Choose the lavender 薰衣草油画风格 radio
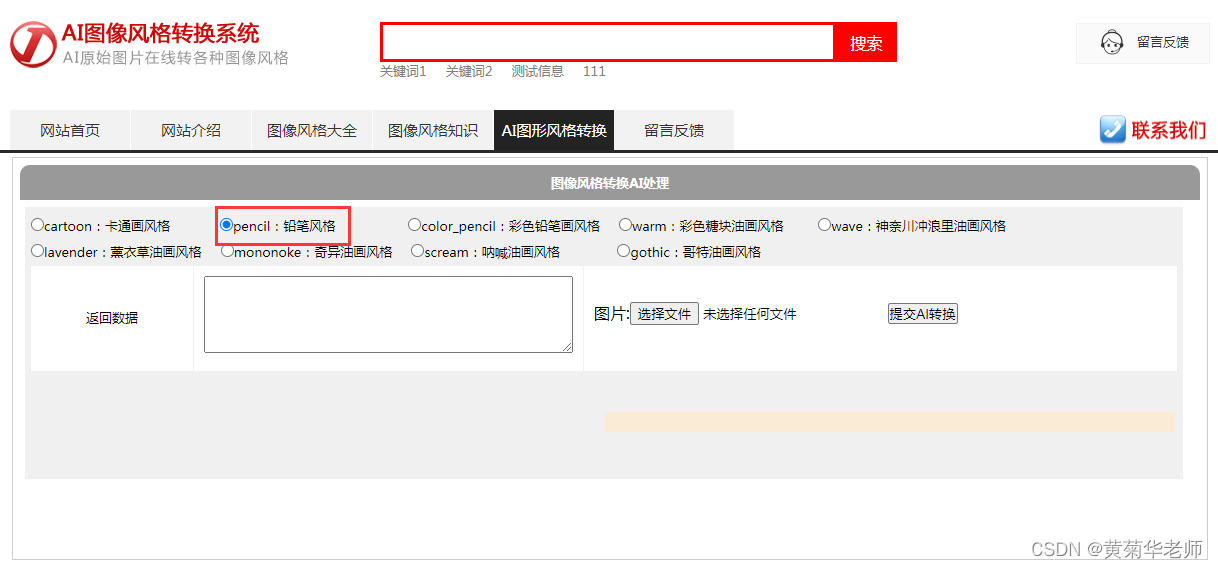The width and height of the screenshot is (1218, 569). point(37,251)
